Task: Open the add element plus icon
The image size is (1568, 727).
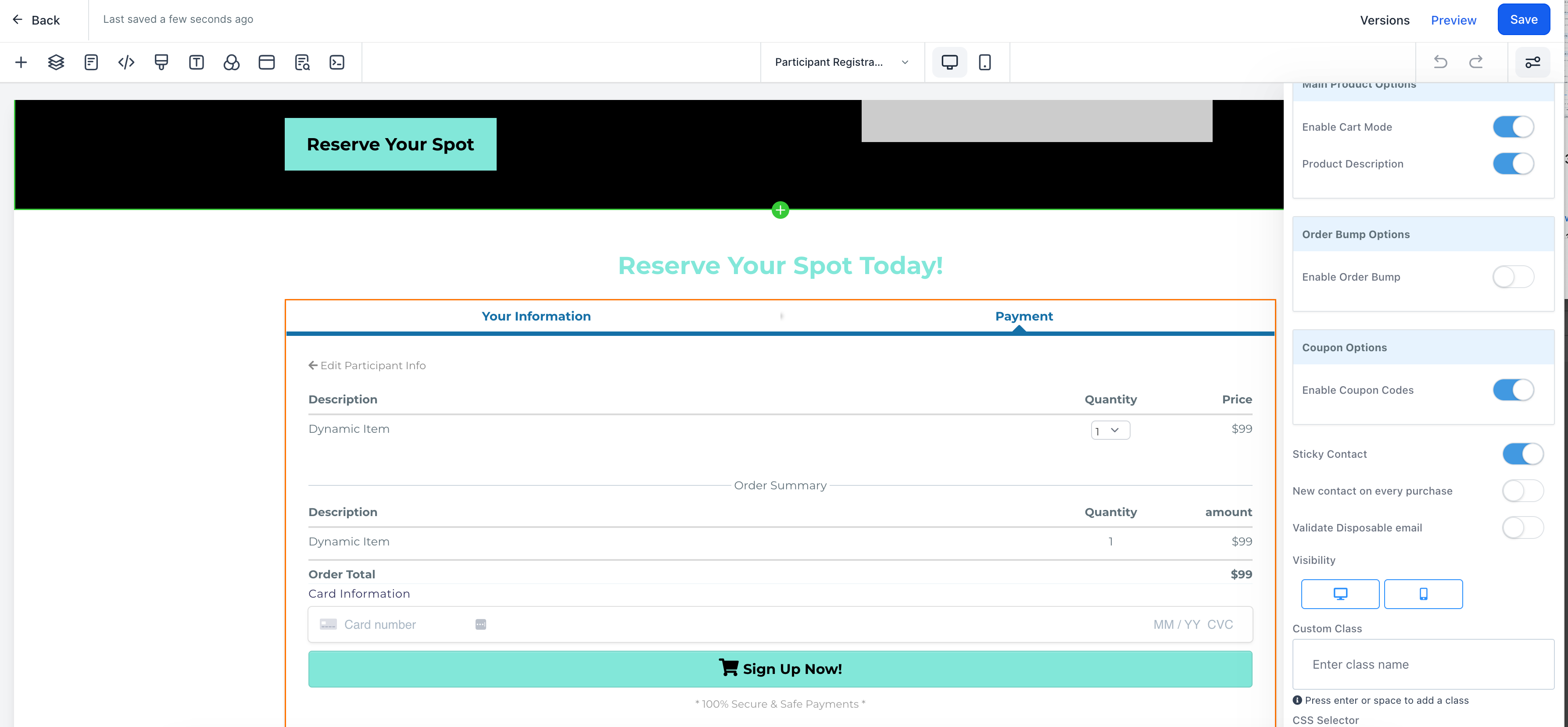Action: pos(21,62)
